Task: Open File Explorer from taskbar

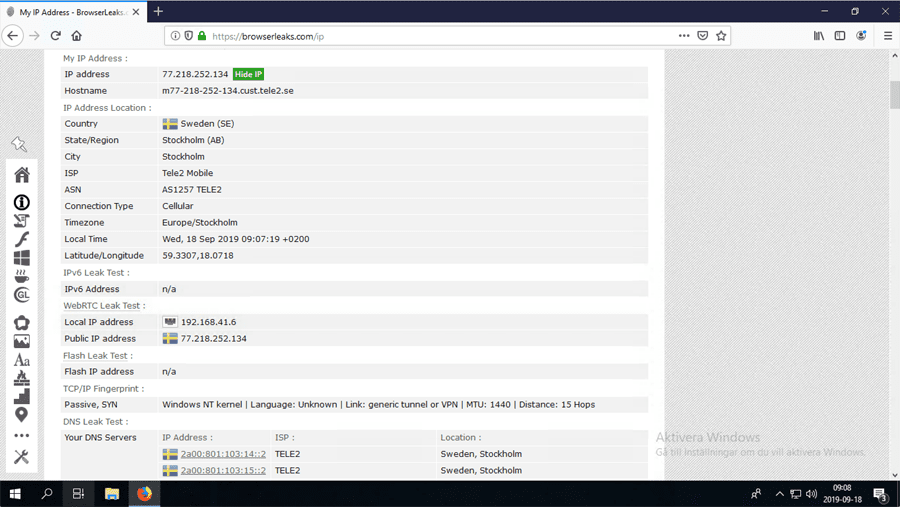Action: click(111, 494)
